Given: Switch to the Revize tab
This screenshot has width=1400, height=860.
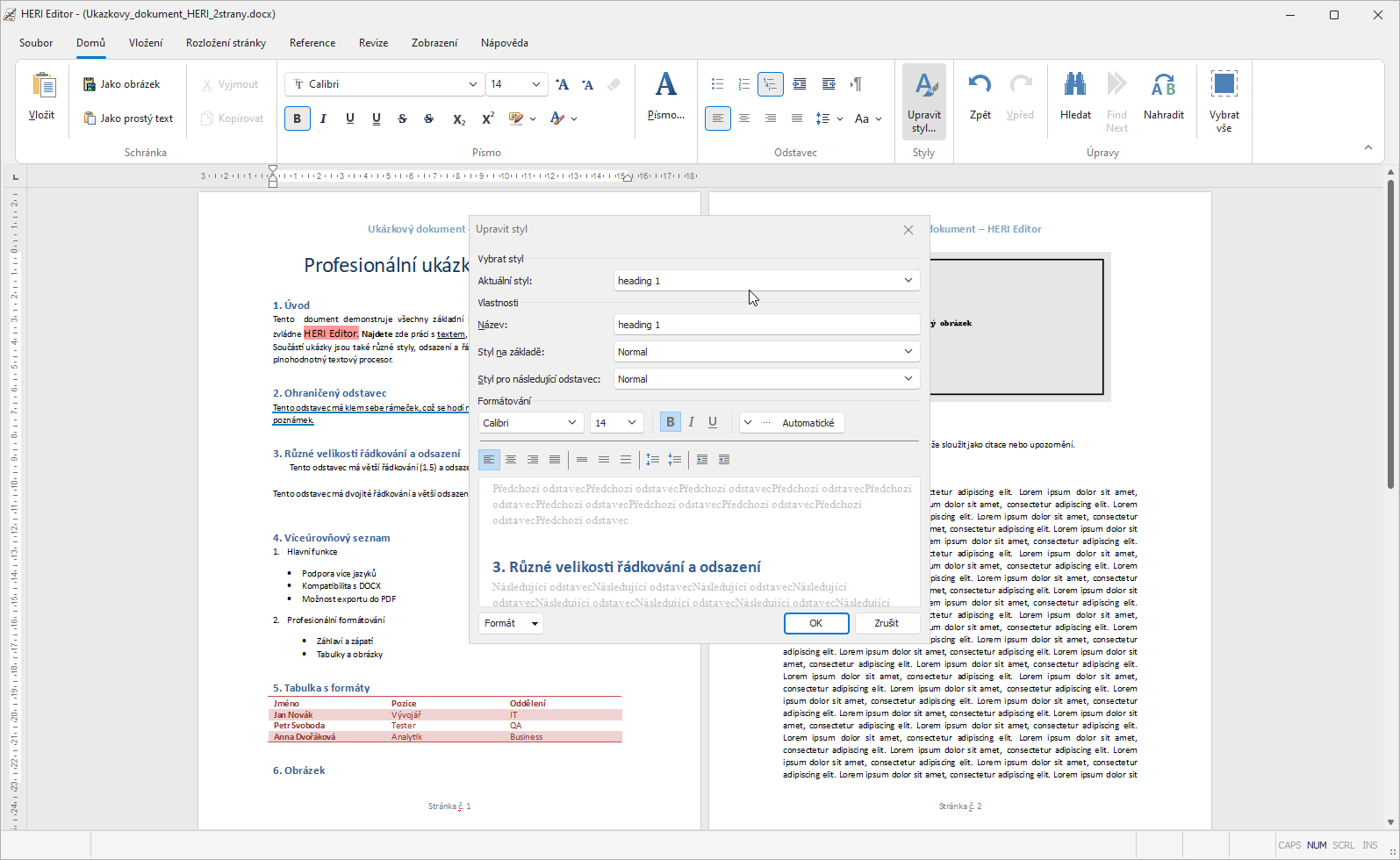Looking at the screenshot, I should click(x=373, y=43).
